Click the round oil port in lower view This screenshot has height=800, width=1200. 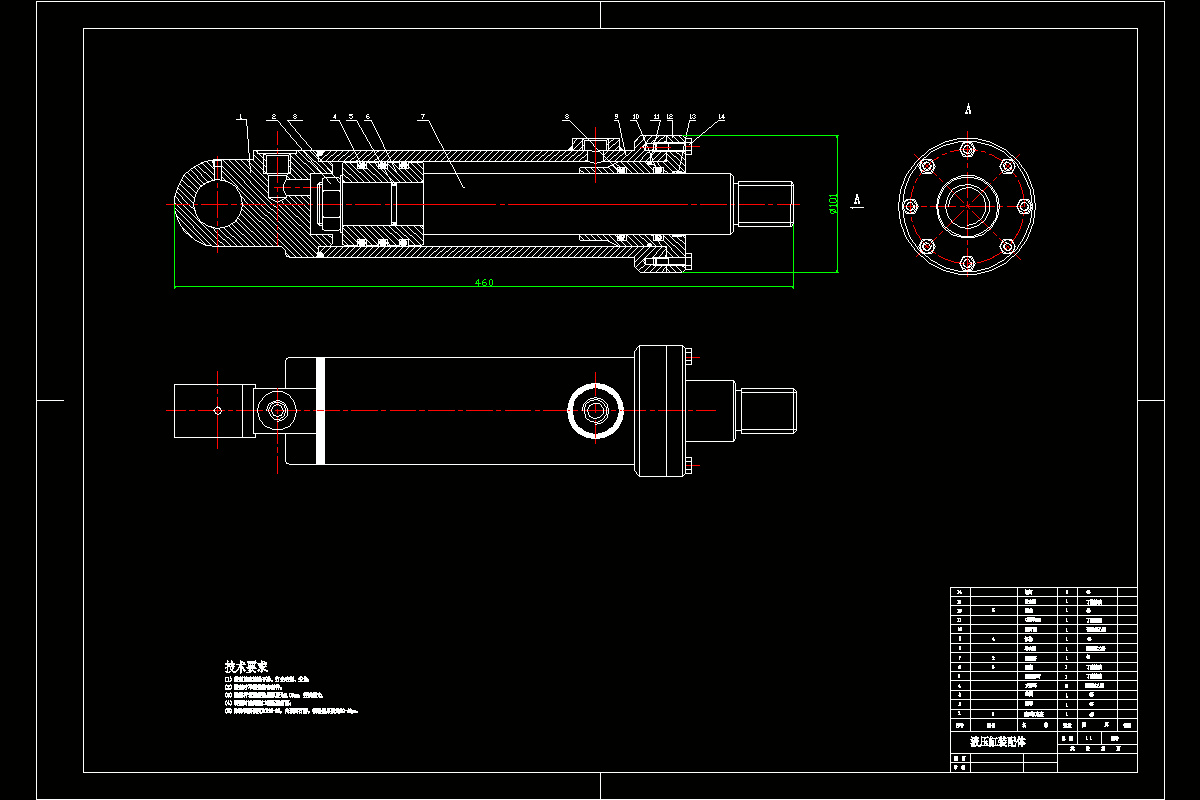click(596, 410)
